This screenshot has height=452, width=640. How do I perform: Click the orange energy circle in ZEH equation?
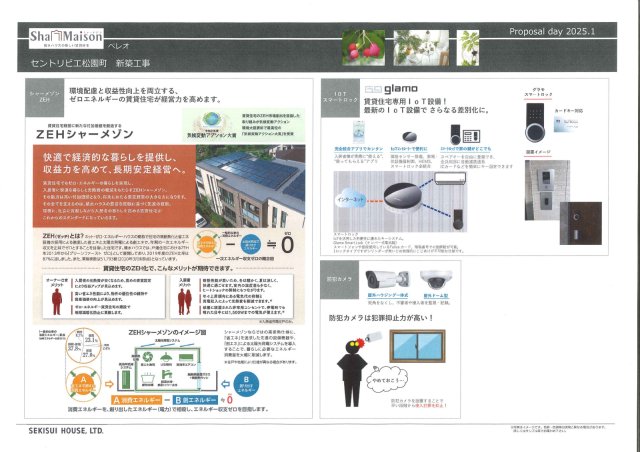pos(207,245)
